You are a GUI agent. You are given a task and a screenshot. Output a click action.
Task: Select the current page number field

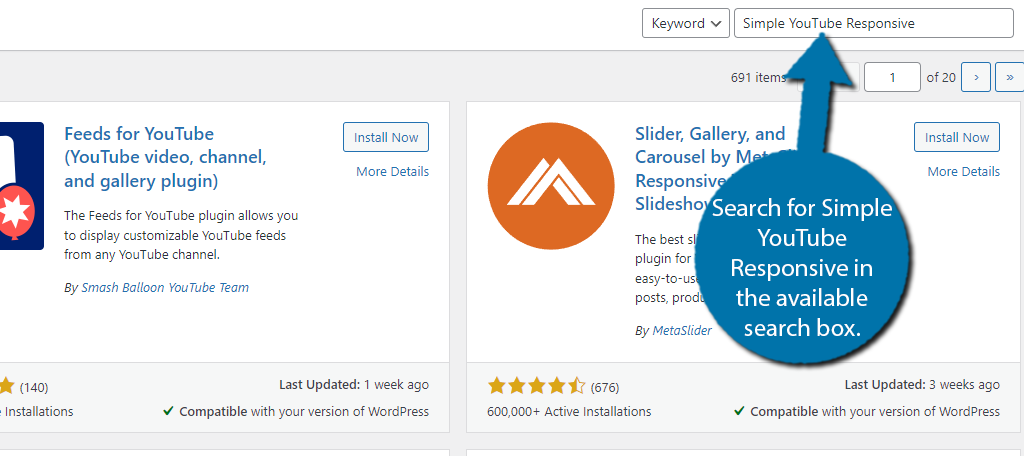point(892,77)
